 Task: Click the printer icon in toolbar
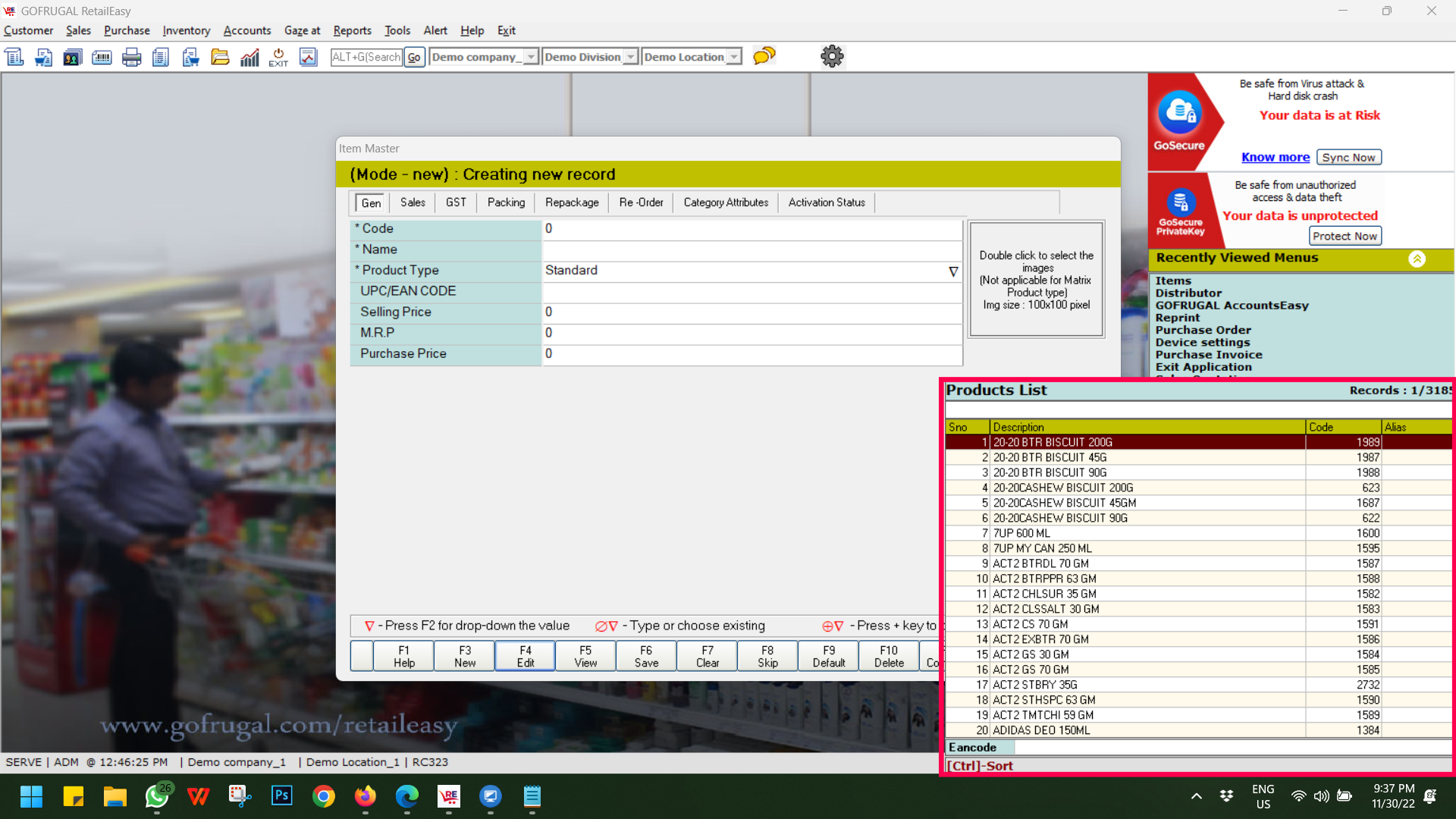[131, 57]
